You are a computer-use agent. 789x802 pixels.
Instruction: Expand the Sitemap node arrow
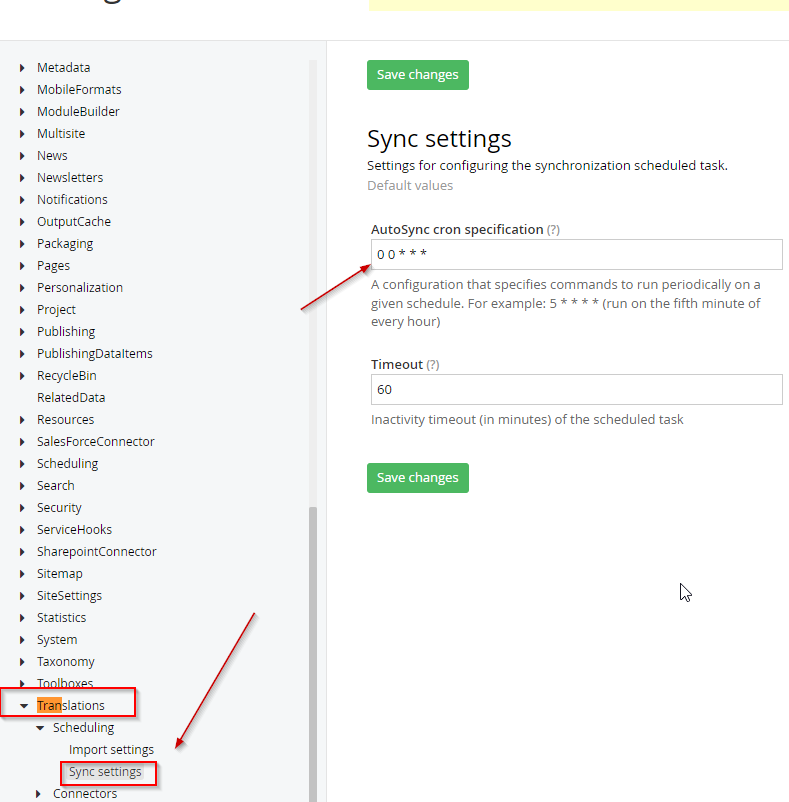coord(22,573)
